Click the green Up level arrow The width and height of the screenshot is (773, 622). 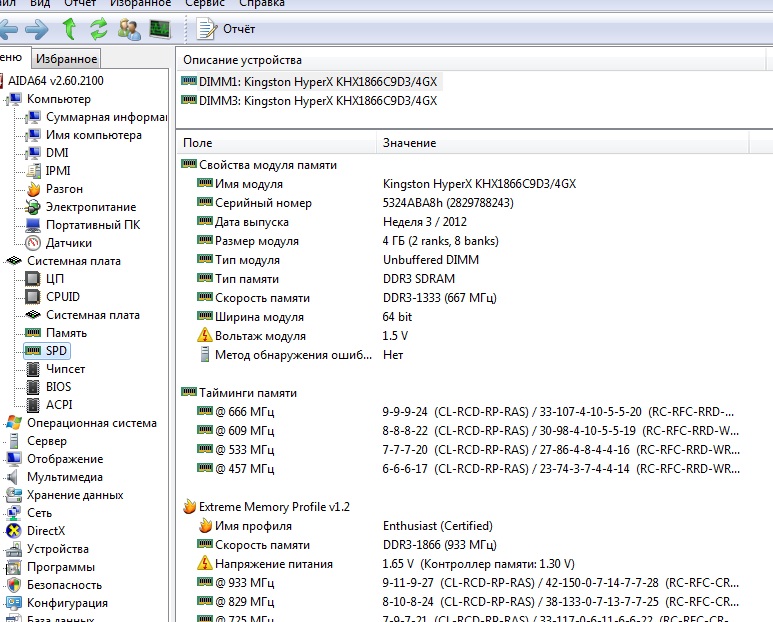69,29
